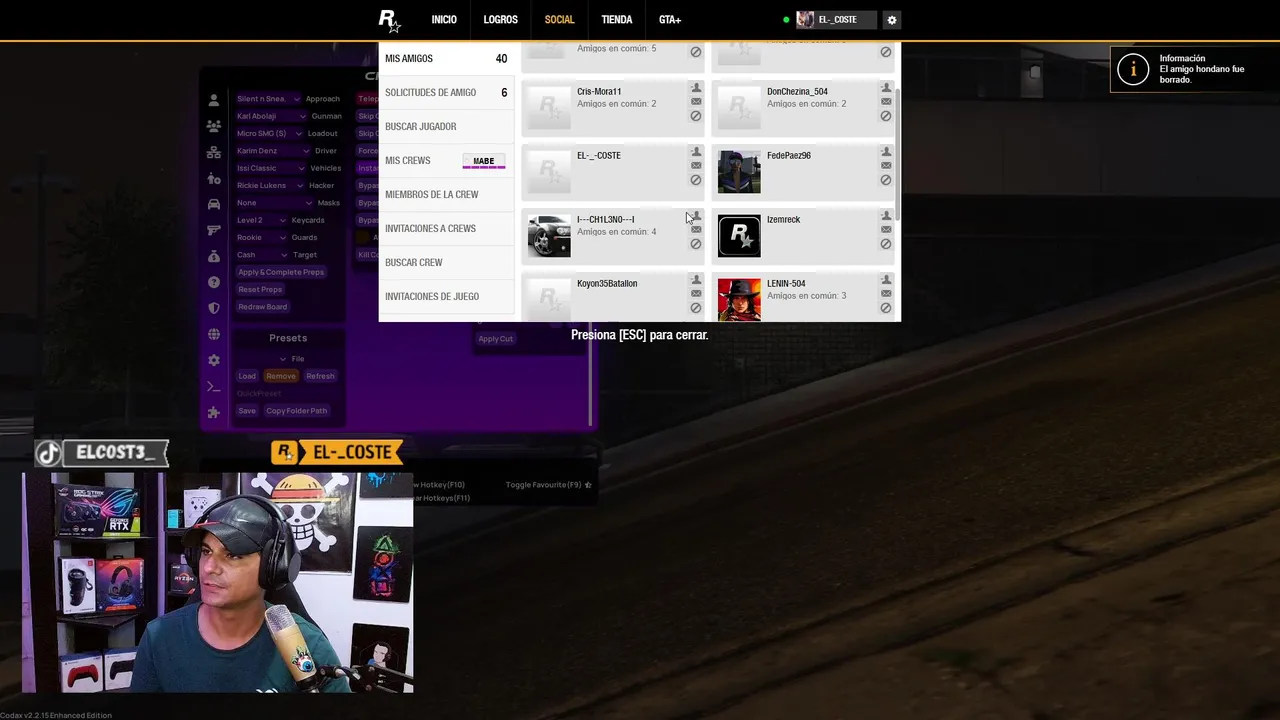The image size is (1280, 720).
Task: Open I---CH1L3N0---I car avatar thumbnail
Action: click(549, 236)
